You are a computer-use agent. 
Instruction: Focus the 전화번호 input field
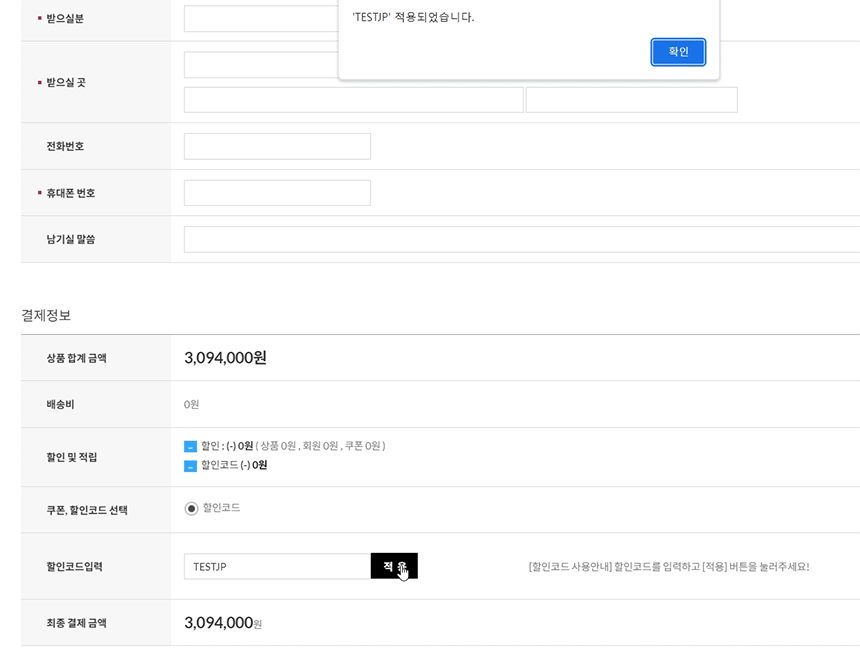[277, 146]
